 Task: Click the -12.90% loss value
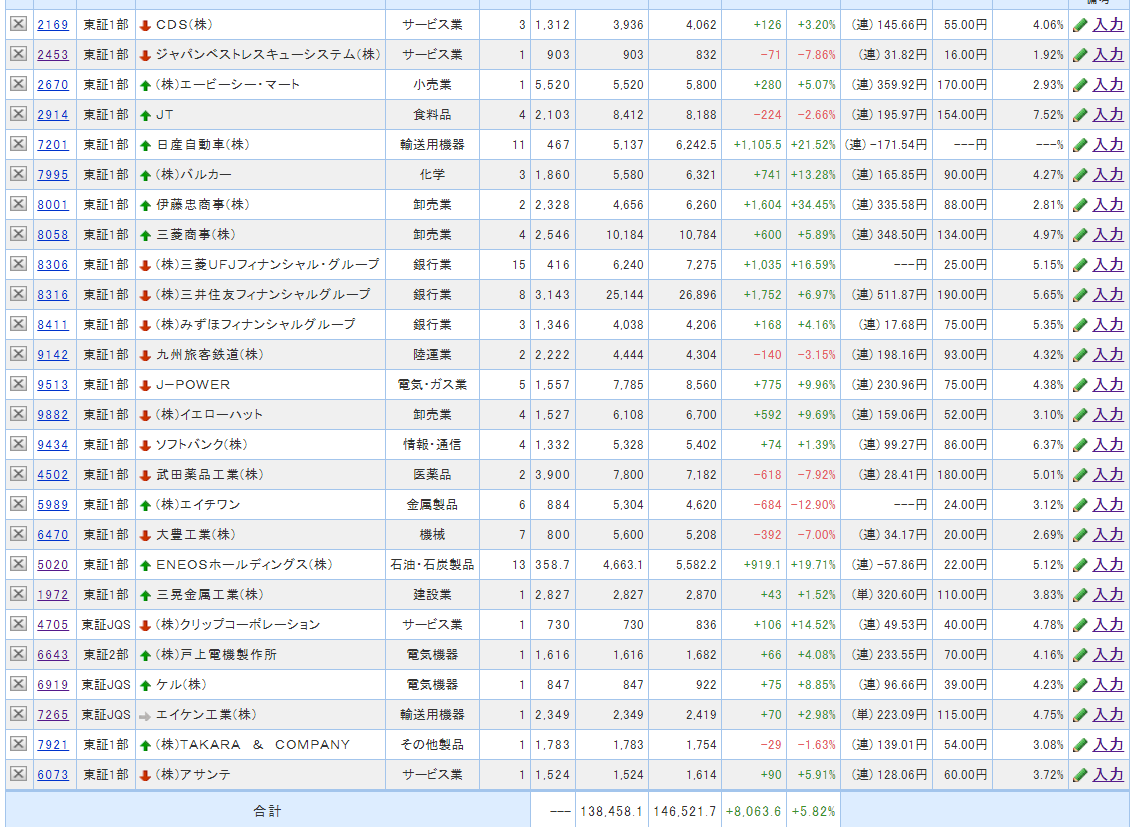[x=813, y=505]
